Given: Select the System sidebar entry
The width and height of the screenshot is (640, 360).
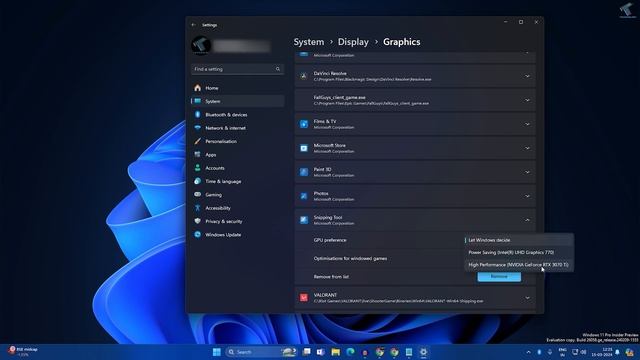Looking at the screenshot, I should coord(238,101).
